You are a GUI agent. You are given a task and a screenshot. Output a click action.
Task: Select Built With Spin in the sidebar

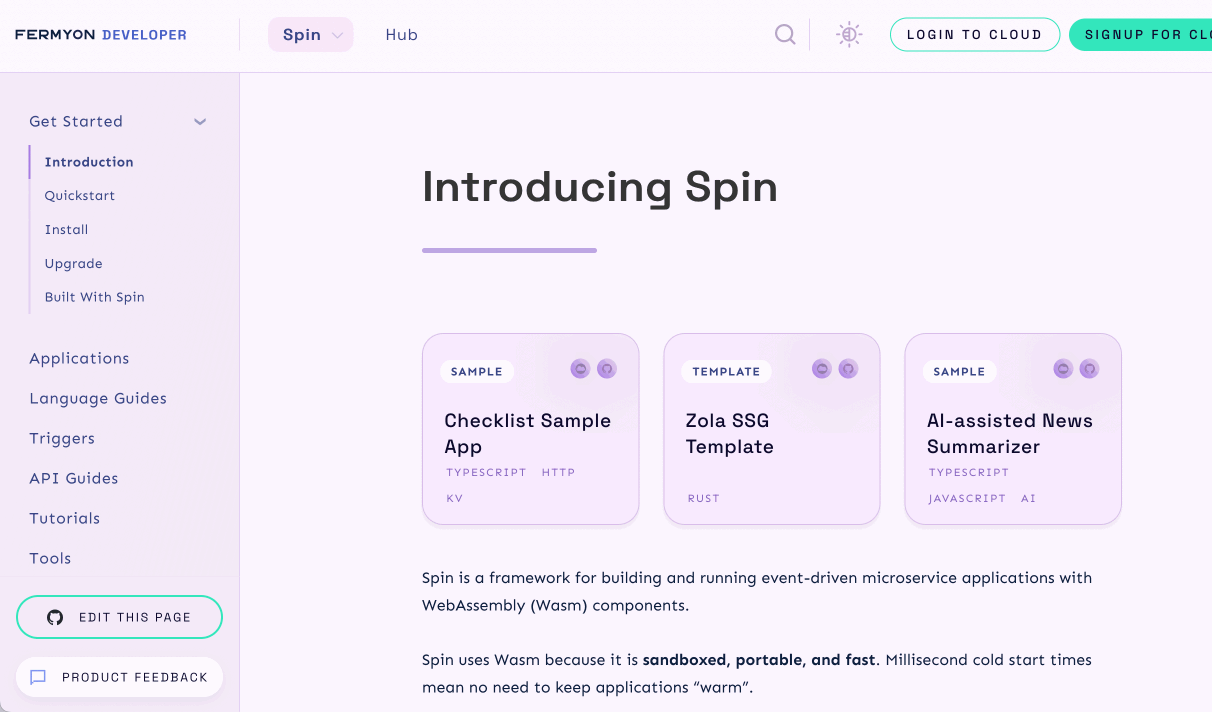(94, 296)
